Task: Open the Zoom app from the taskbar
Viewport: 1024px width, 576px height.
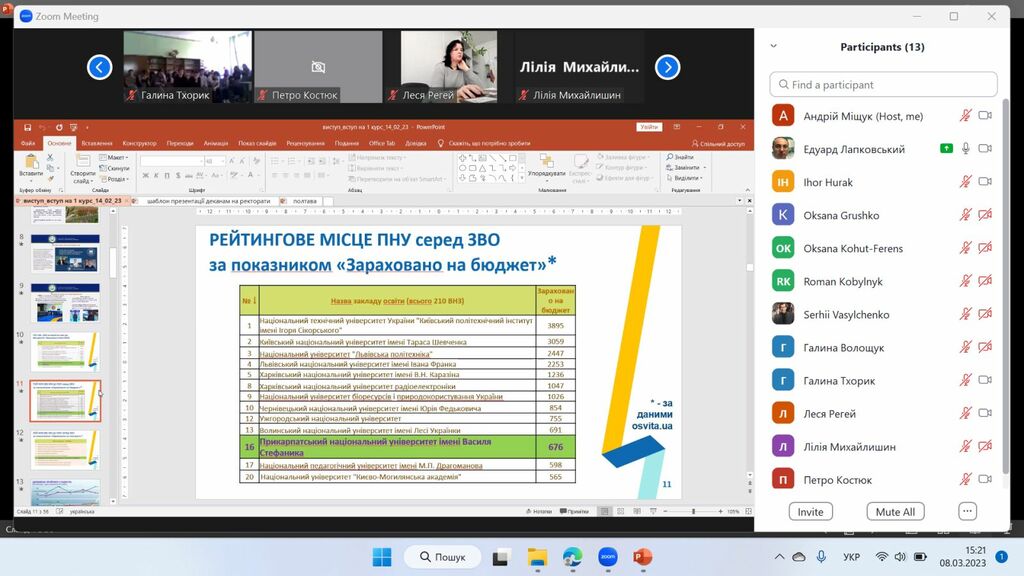Action: click(607, 557)
